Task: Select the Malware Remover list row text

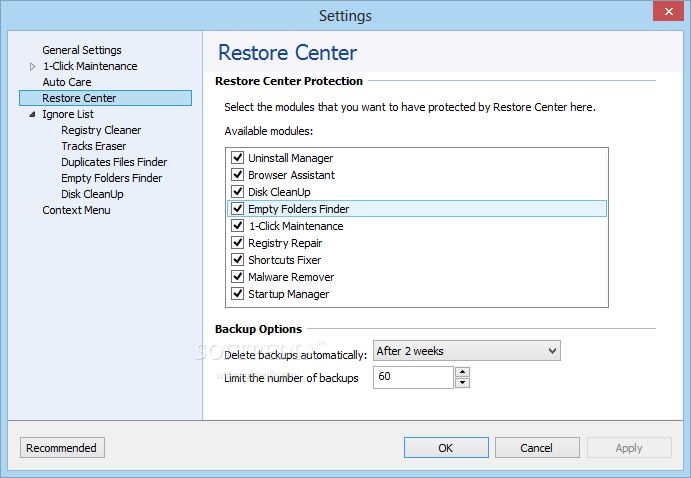Action: click(291, 277)
